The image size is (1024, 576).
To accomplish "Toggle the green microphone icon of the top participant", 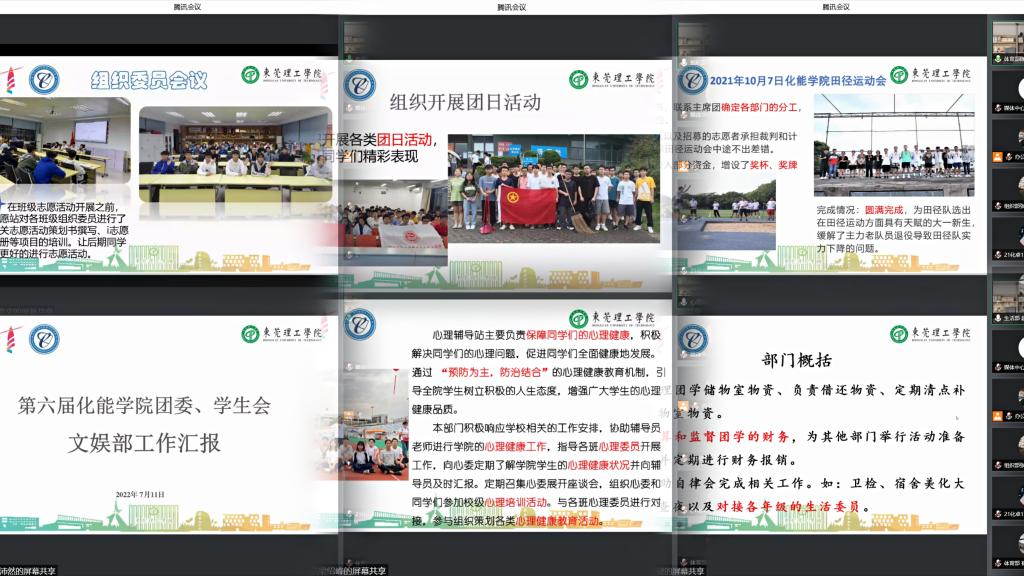I will click(997, 59).
